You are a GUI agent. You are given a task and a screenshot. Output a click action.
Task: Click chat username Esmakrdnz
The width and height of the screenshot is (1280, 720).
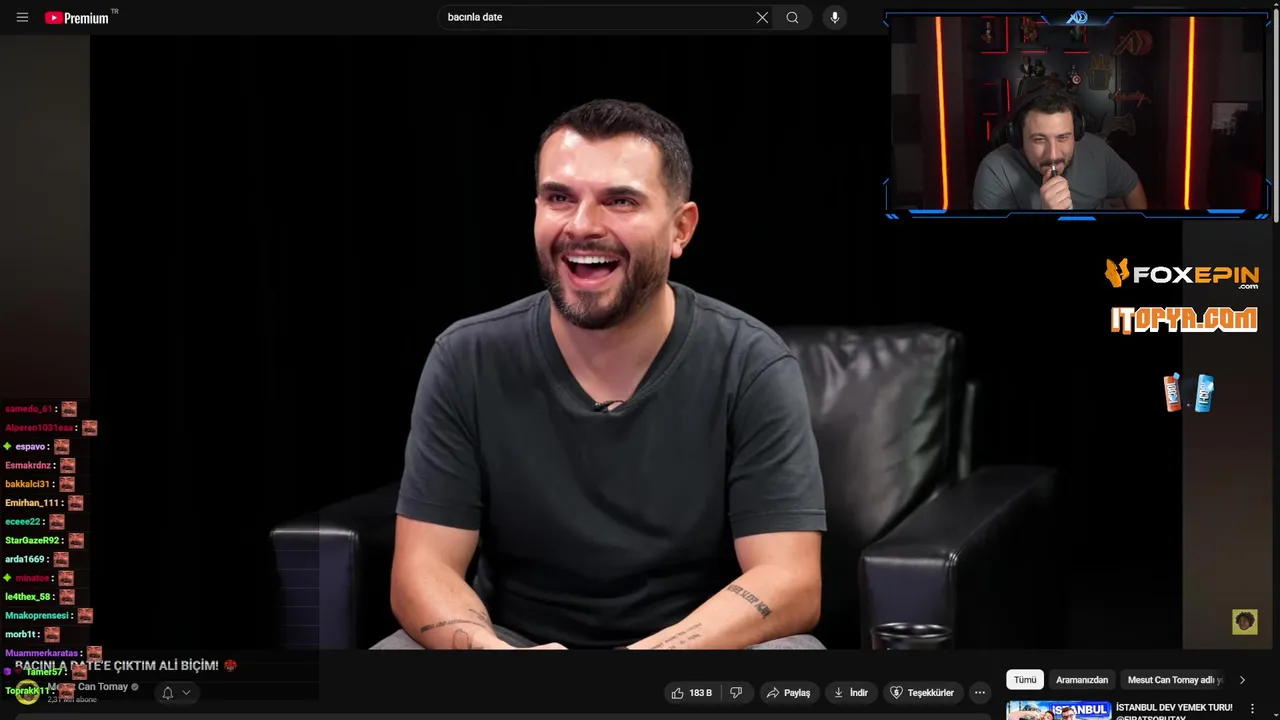[28, 466]
